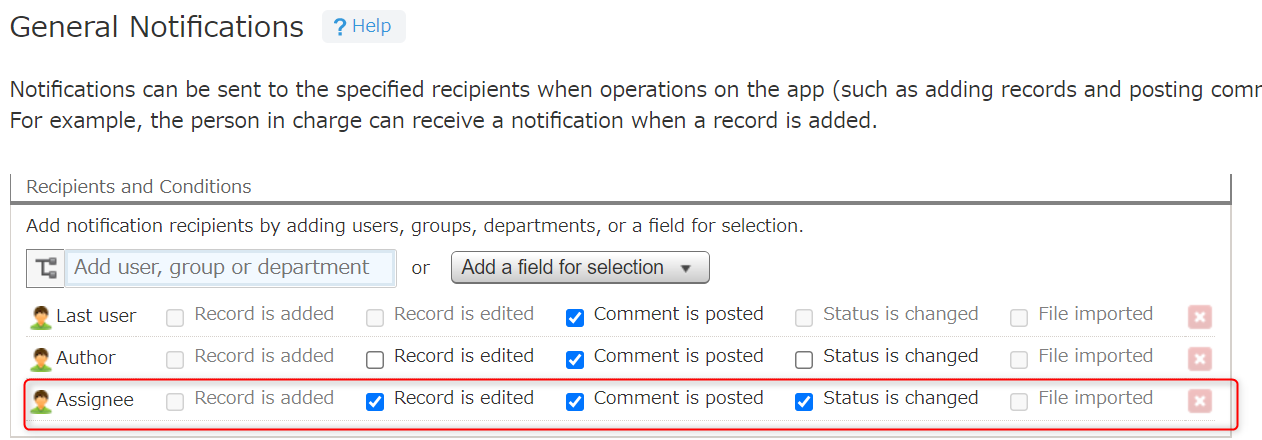1262x440 pixels.
Task: Remove the Last user recipient row
Action: (1199, 318)
